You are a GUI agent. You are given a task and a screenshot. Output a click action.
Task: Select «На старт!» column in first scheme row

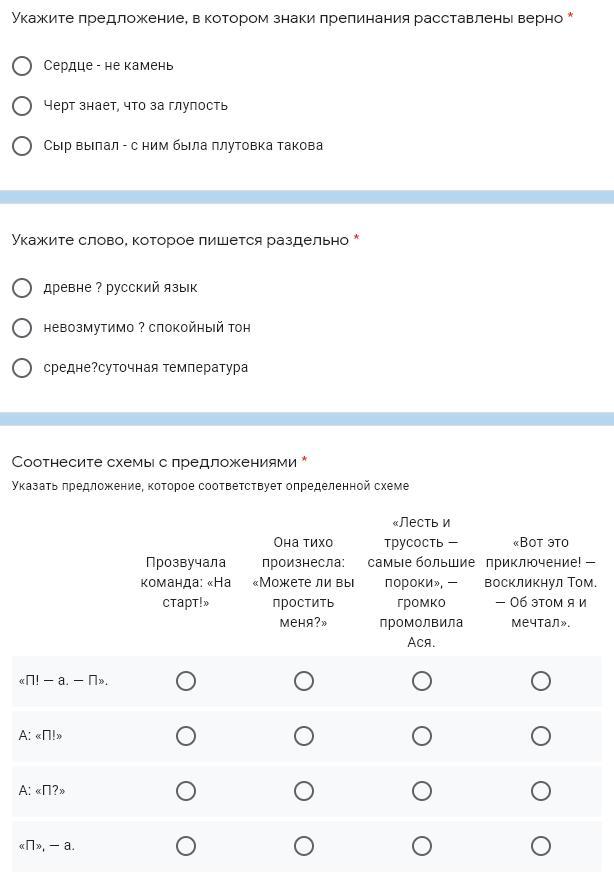(186, 681)
